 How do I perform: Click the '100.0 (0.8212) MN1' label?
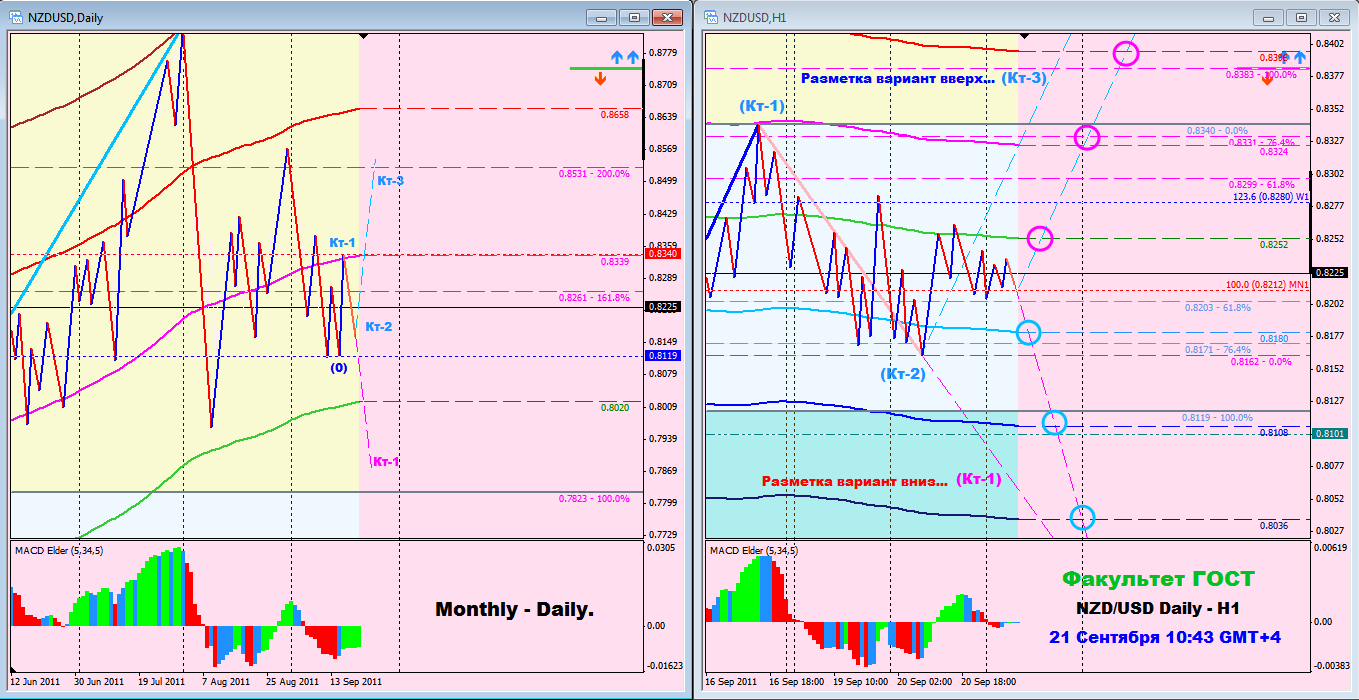click(1266, 285)
